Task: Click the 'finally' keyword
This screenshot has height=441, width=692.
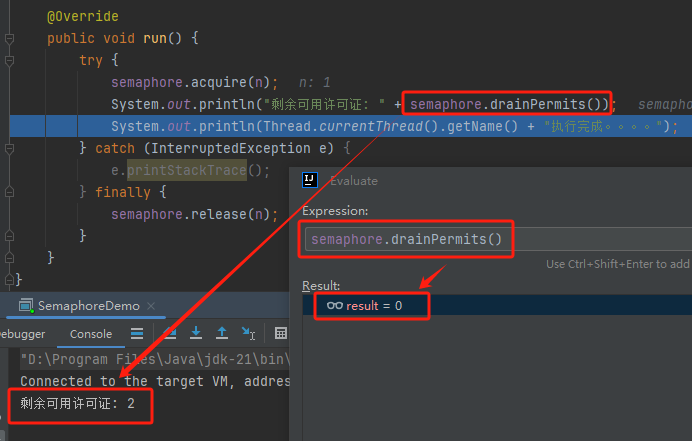Action: [x=123, y=192]
